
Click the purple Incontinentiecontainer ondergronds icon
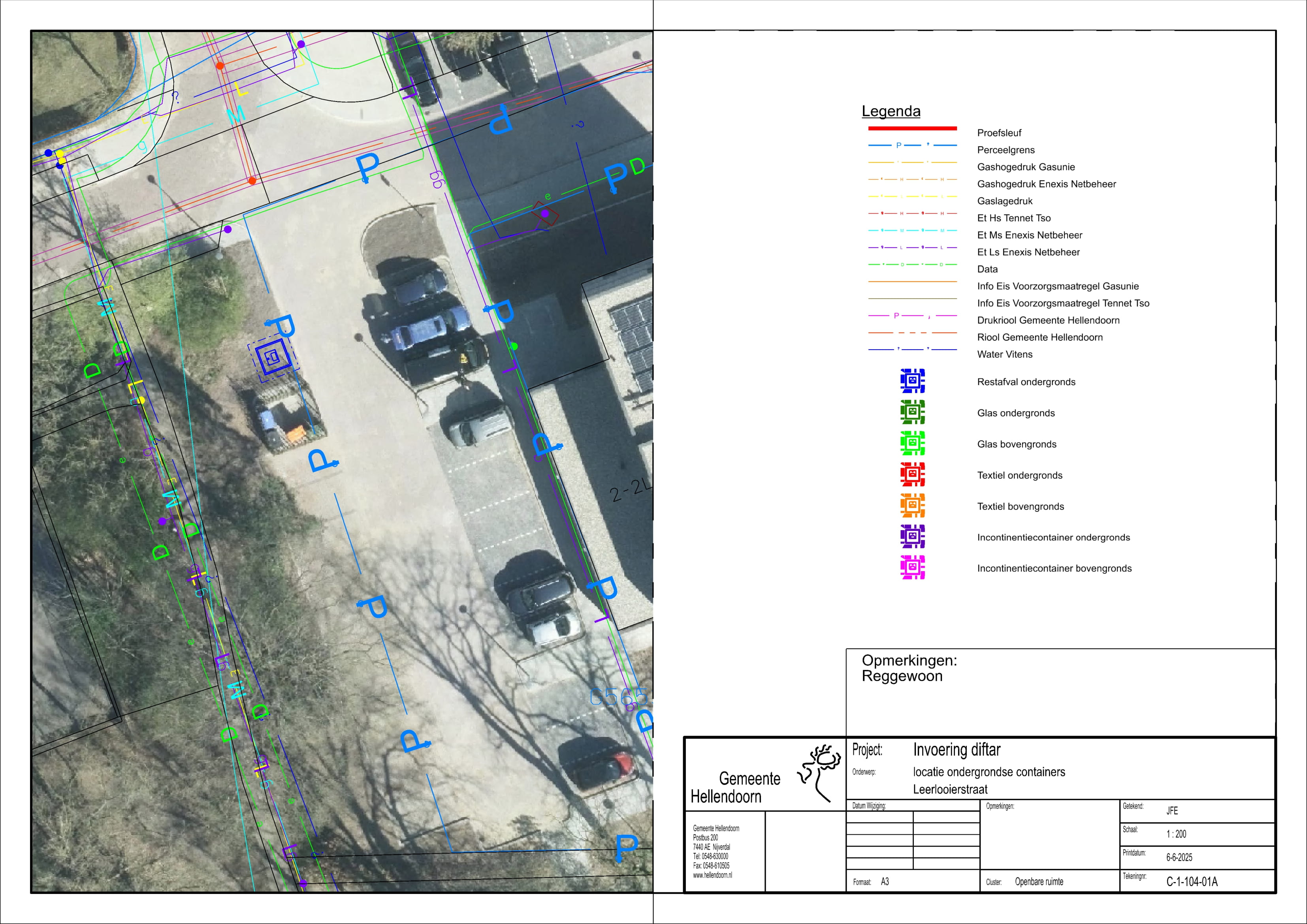click(x=912, y=536)
